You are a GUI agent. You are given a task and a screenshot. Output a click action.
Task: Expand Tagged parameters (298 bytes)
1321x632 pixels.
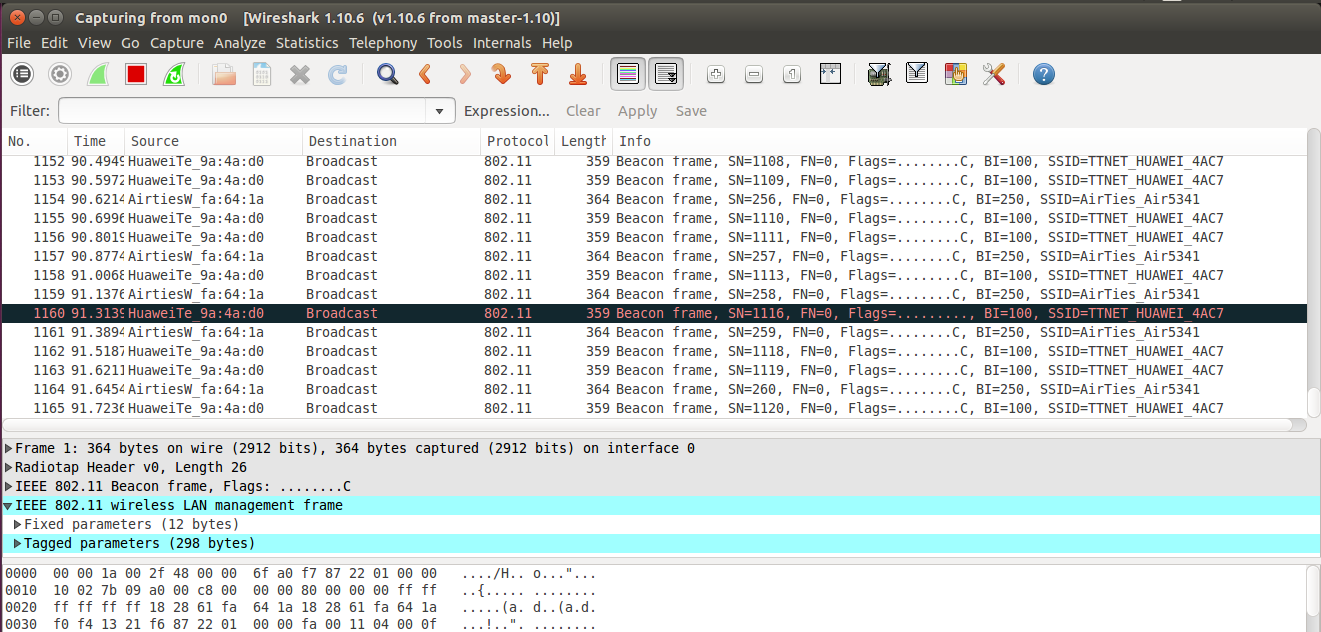(17, 543)
